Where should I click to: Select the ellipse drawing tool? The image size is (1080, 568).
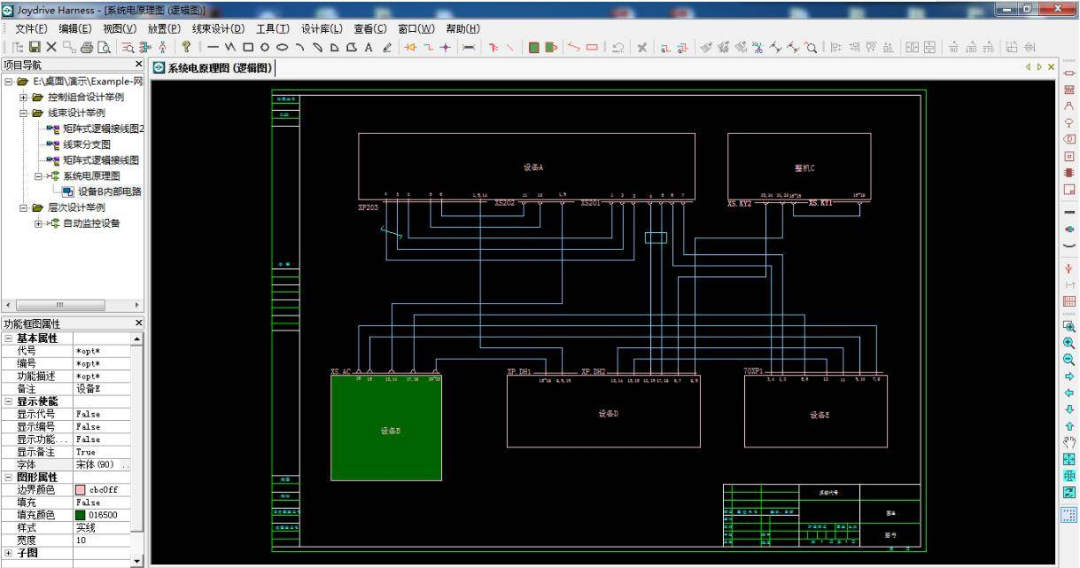click(x=282, y=47)
